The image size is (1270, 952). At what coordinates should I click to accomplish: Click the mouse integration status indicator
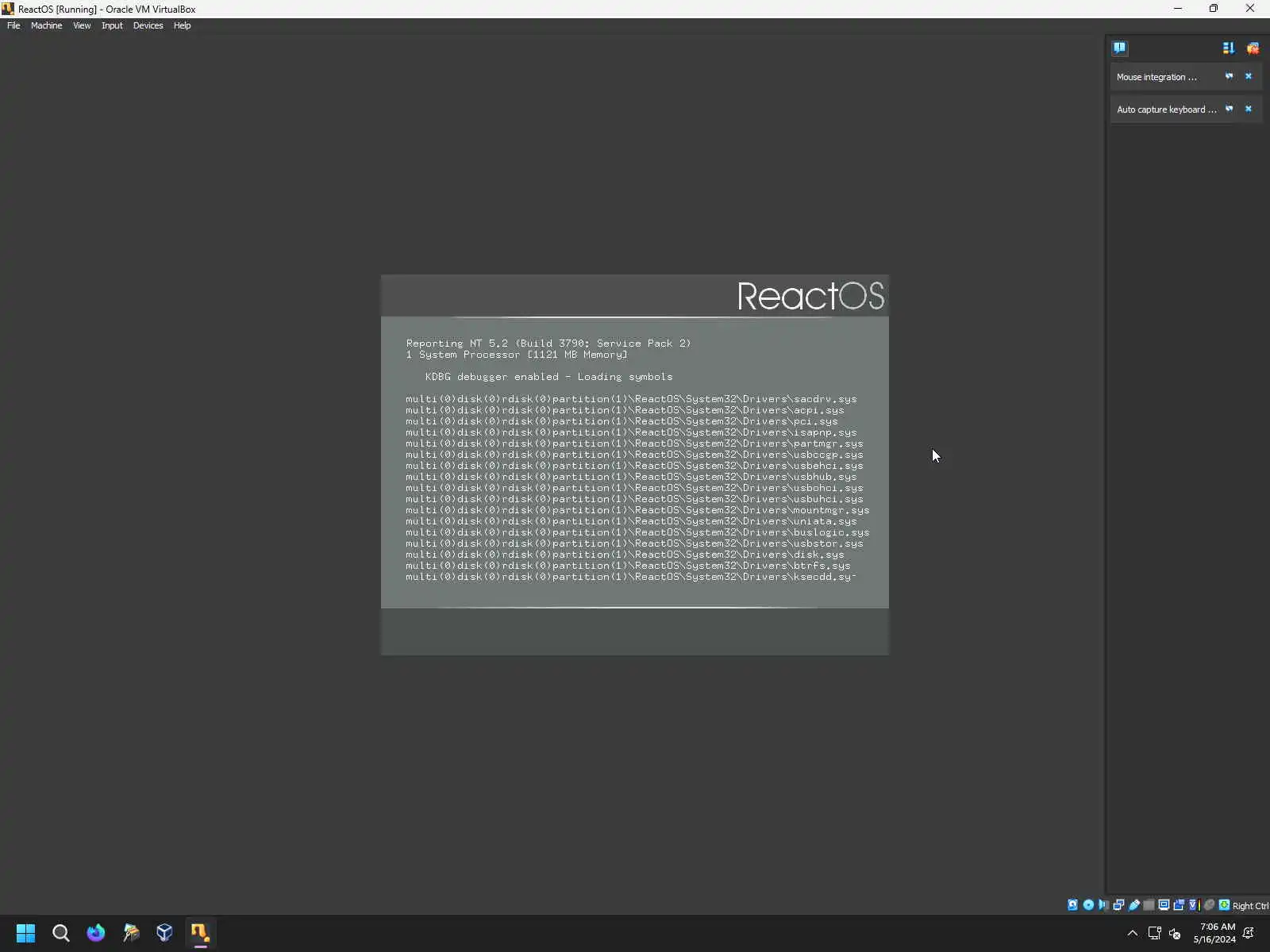[1209, 905]
